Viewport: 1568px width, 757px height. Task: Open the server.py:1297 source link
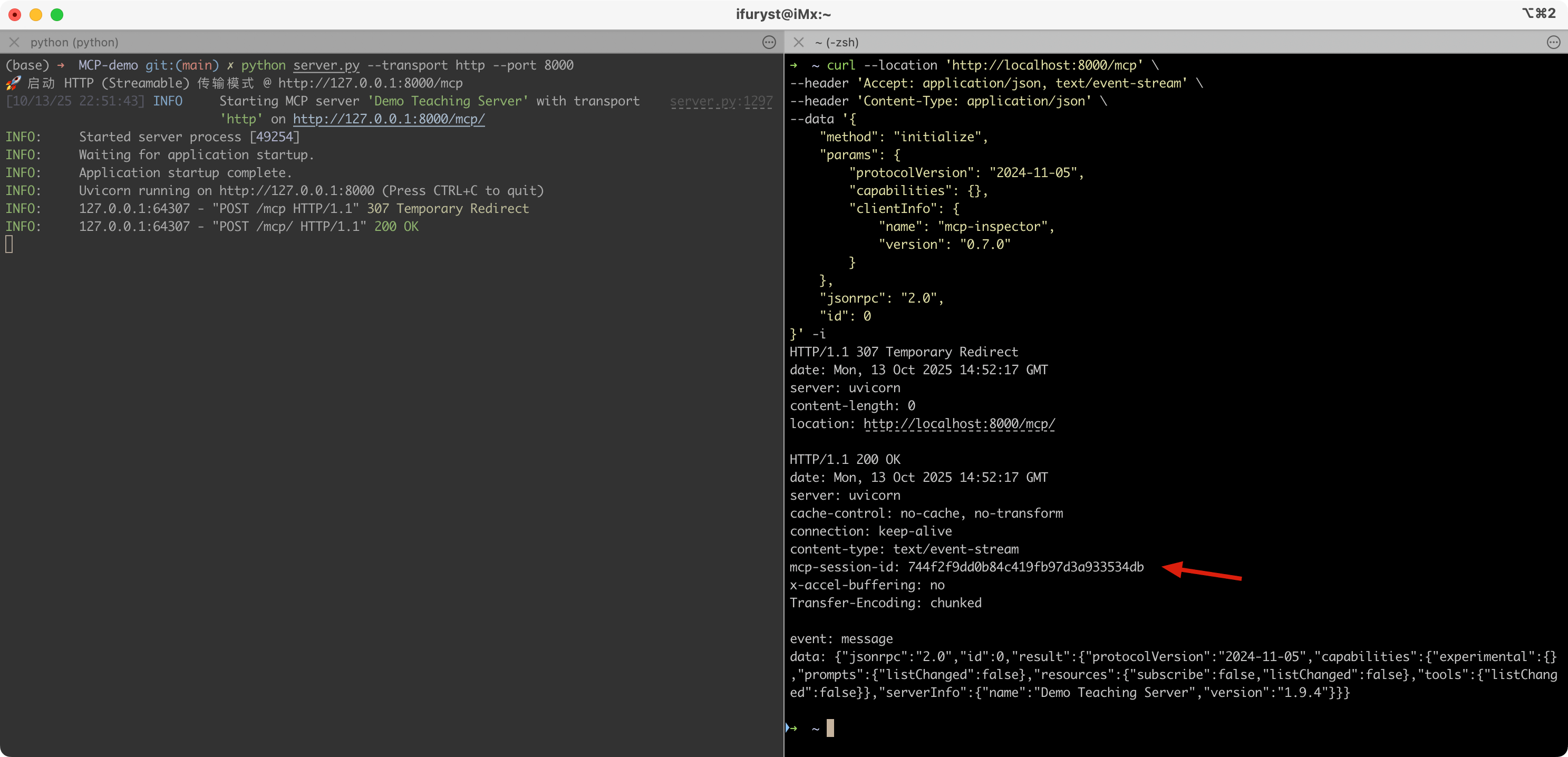[721, 101]
